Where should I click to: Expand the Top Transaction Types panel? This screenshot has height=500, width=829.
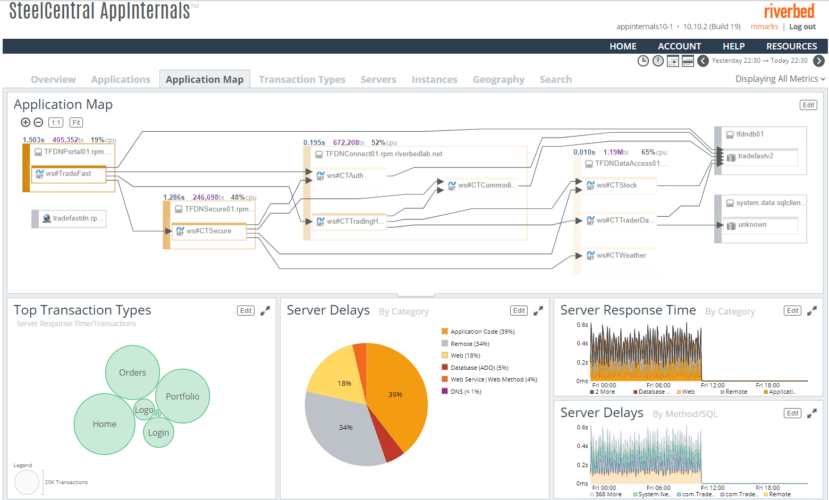pyautogui.click(x=265, y=311)
